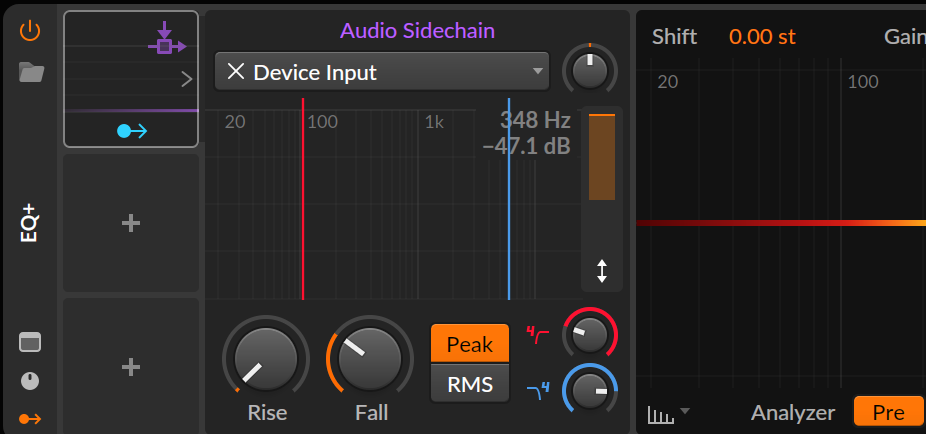Click the orange modulation output arrow icon

coord(31,418)
